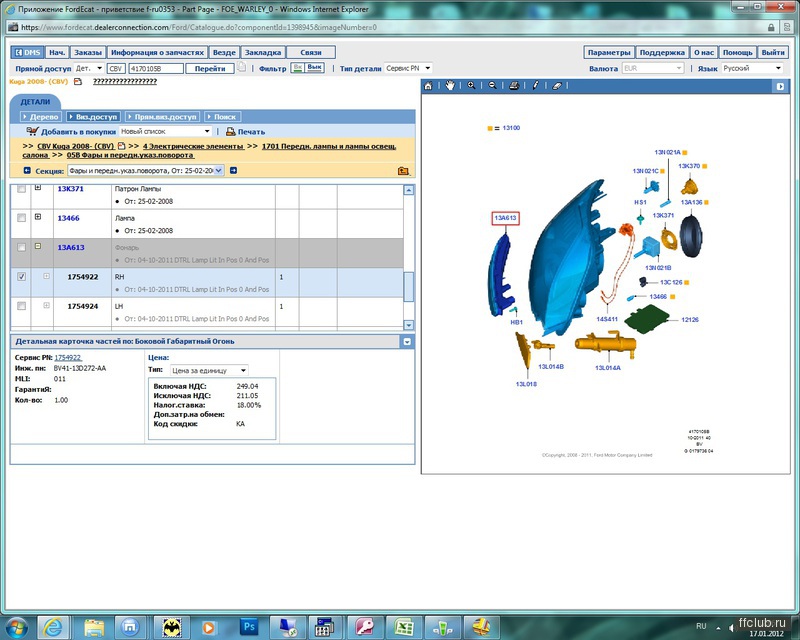The height and width of the screenshot is (640, 800).
Task: Open Excel from the taskbar
Action: [x=404, y=626]
